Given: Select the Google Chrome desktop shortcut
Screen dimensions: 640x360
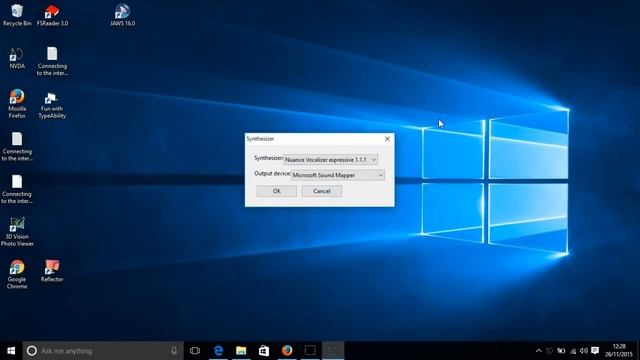Looking at the screenshot, I should (x=17, y=274).
